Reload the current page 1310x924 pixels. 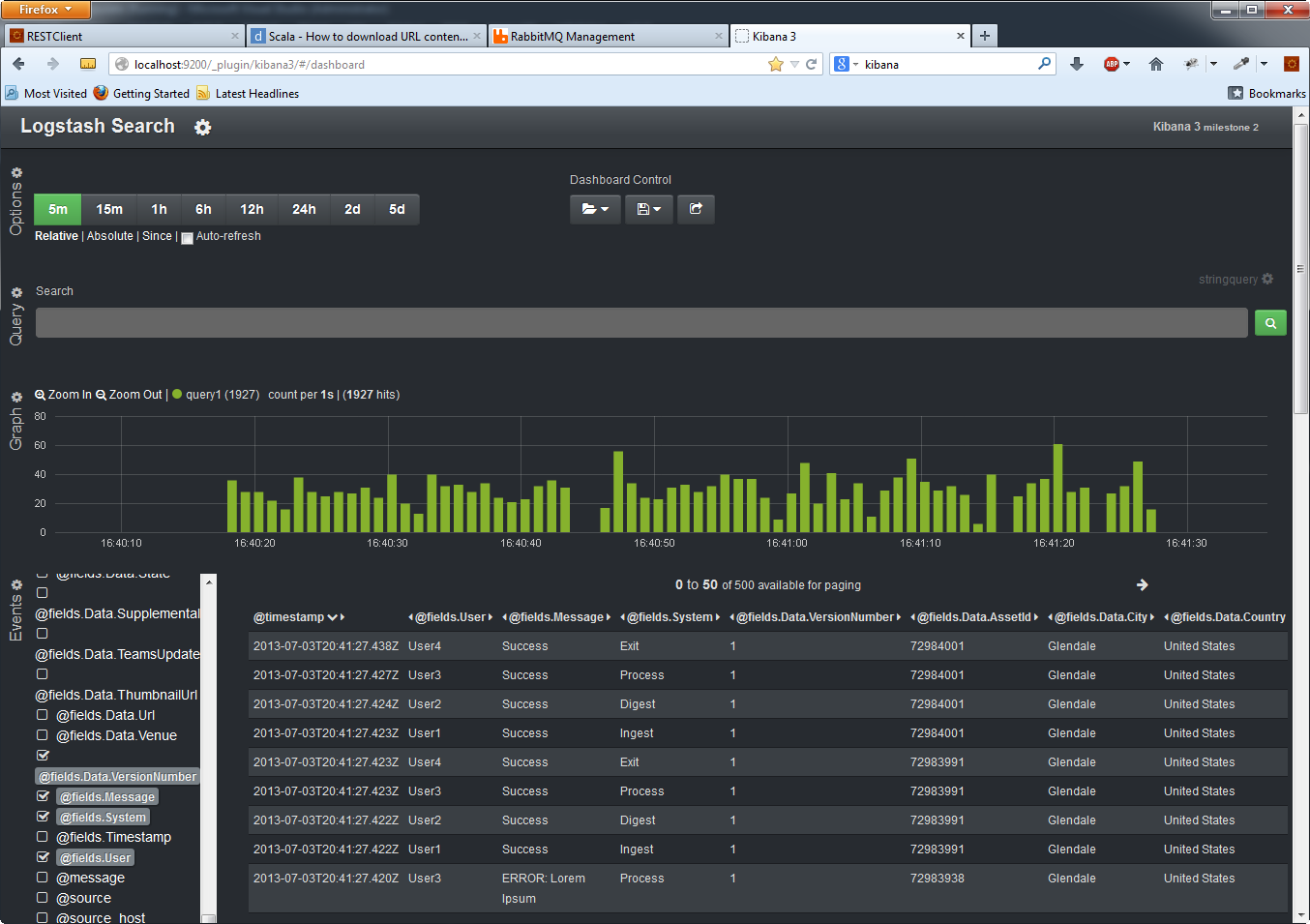[x=812, y=64]
